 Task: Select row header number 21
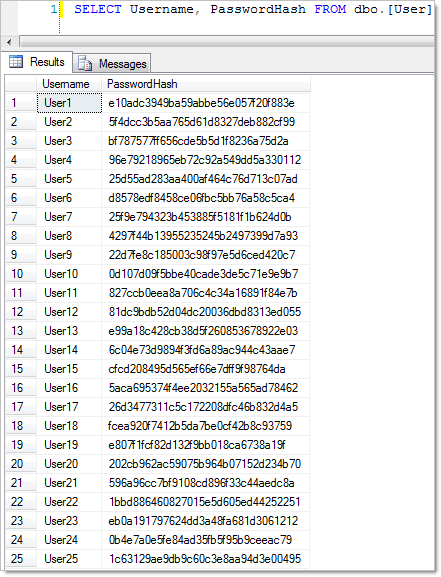click(x=21, y=483)
